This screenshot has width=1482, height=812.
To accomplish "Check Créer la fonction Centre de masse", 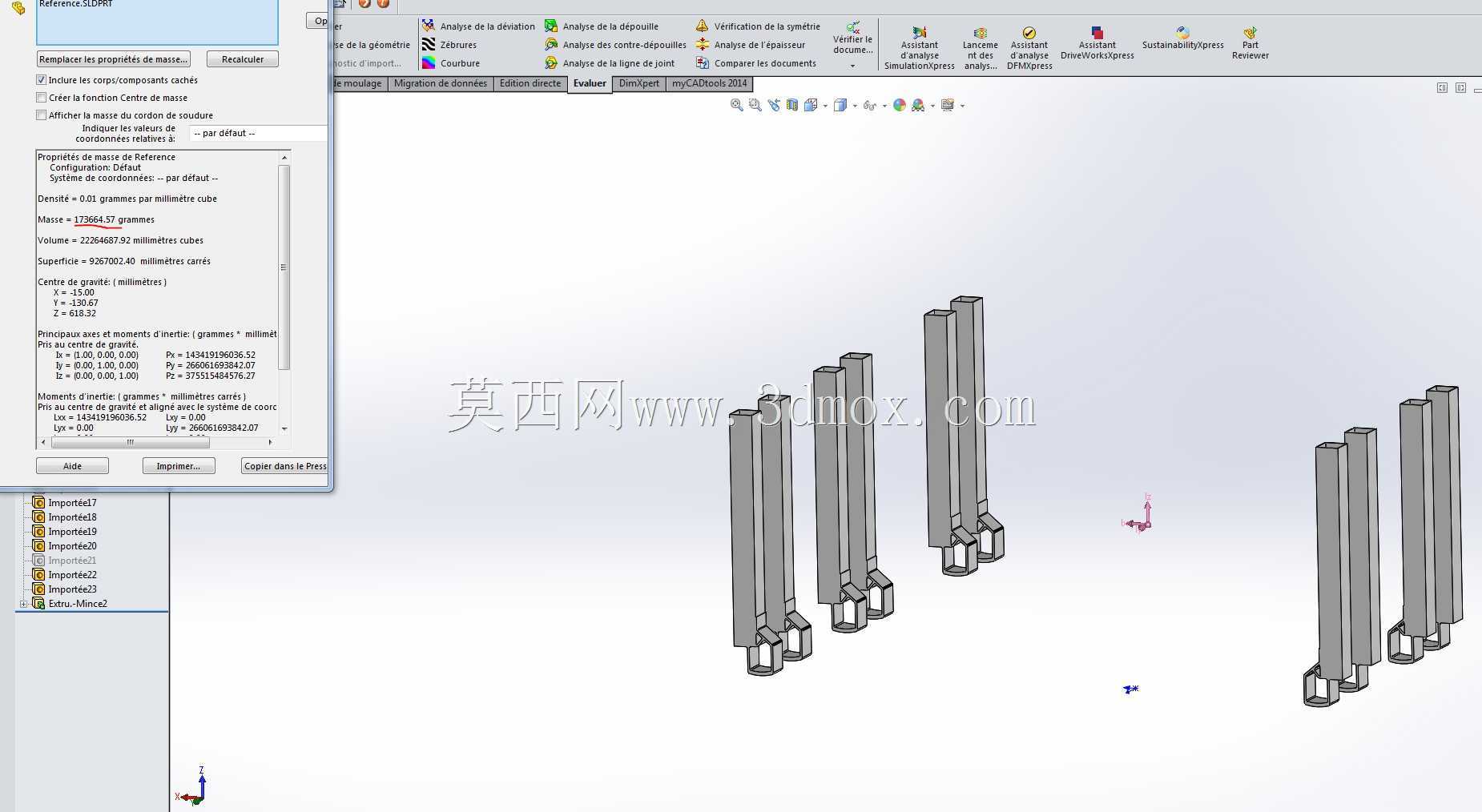I will [42, 98].
